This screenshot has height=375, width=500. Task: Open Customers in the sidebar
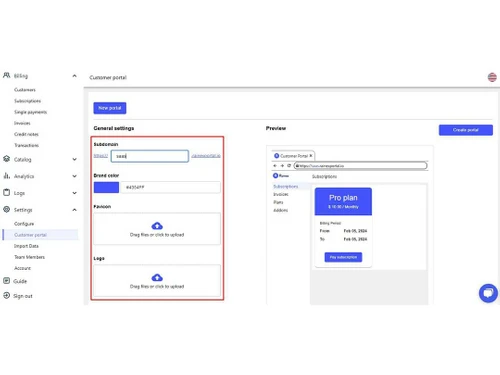pos(25,90)
